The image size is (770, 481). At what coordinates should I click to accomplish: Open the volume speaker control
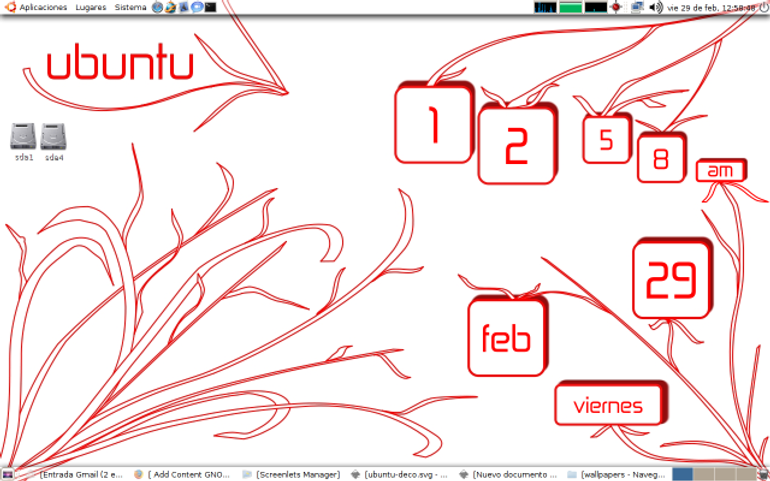[656, 7]
